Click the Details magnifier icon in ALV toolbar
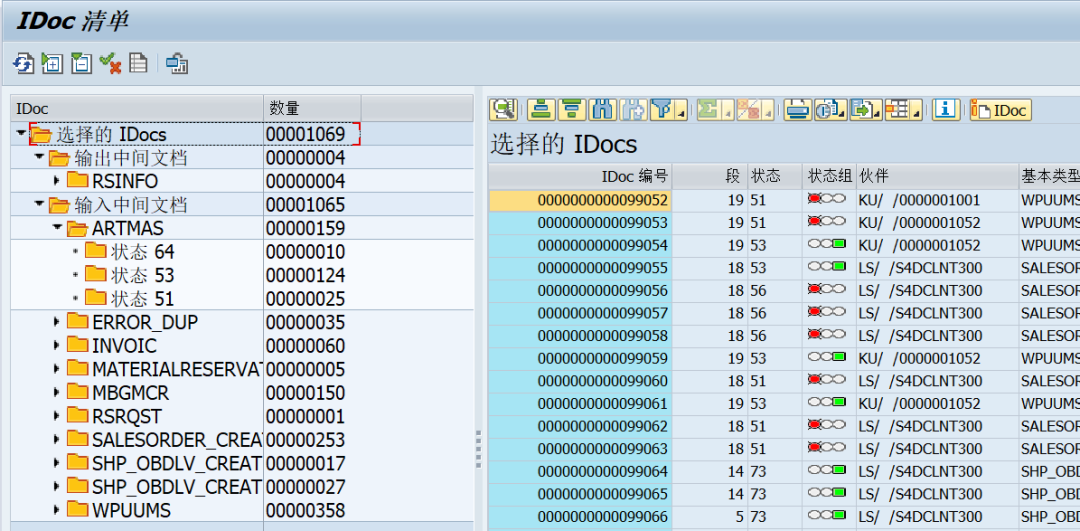The width and height of the screenshot is (1080, 531). pos(503,109)
